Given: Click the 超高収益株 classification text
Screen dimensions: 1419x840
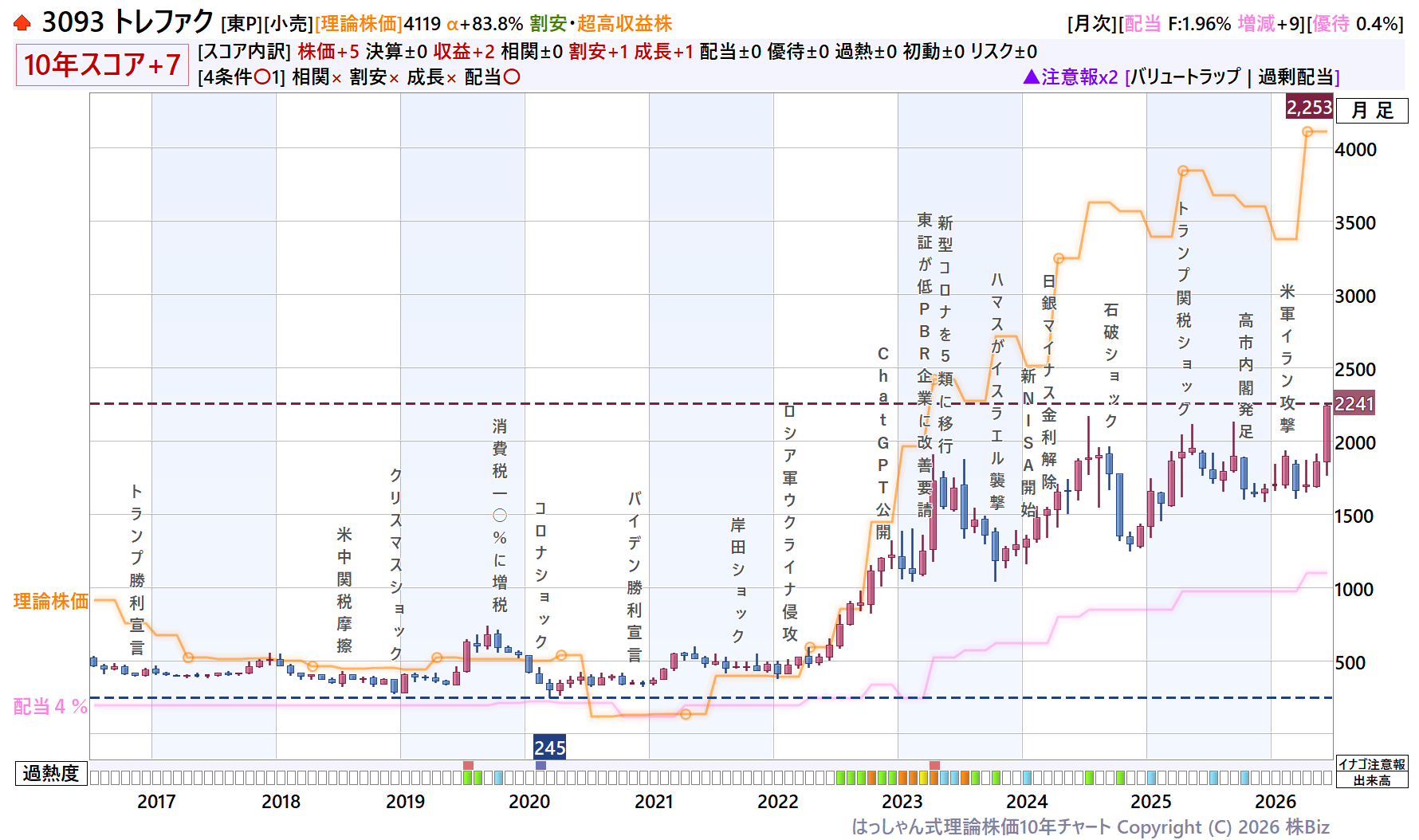Looking at the screenshot, I should pos(624,24).
